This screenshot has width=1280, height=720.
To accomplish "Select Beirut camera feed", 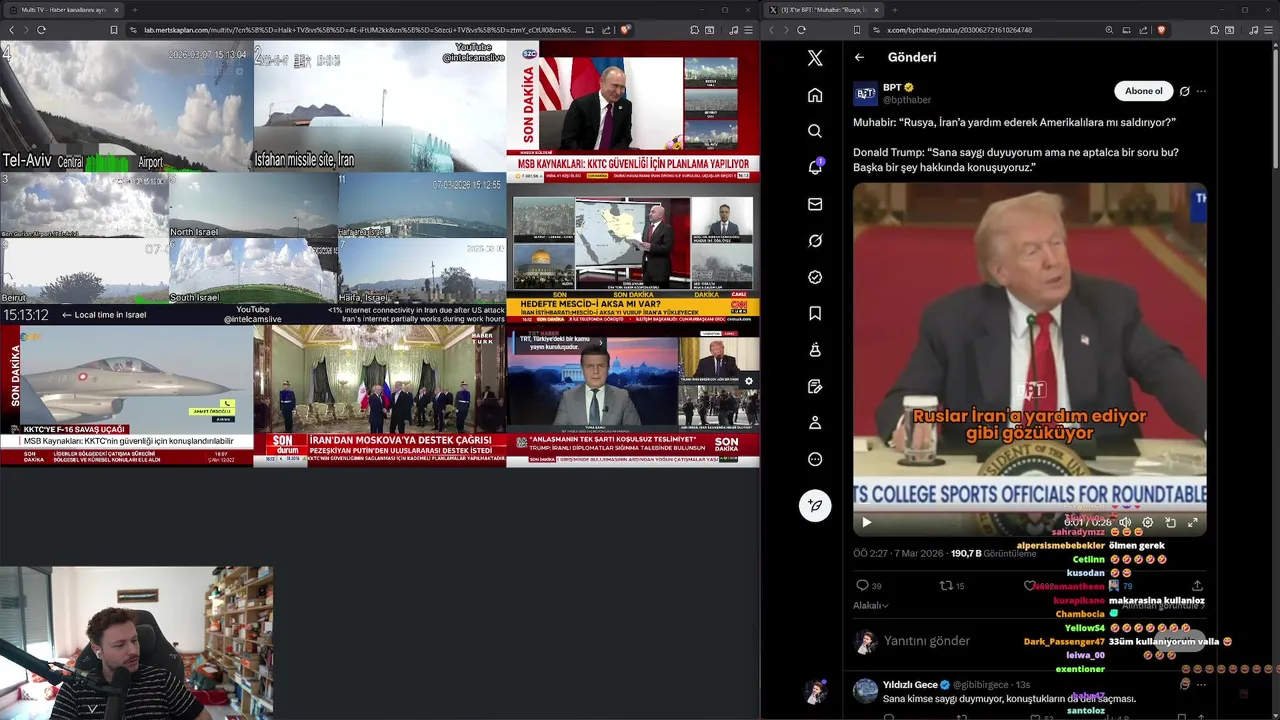I will (84, 271).
